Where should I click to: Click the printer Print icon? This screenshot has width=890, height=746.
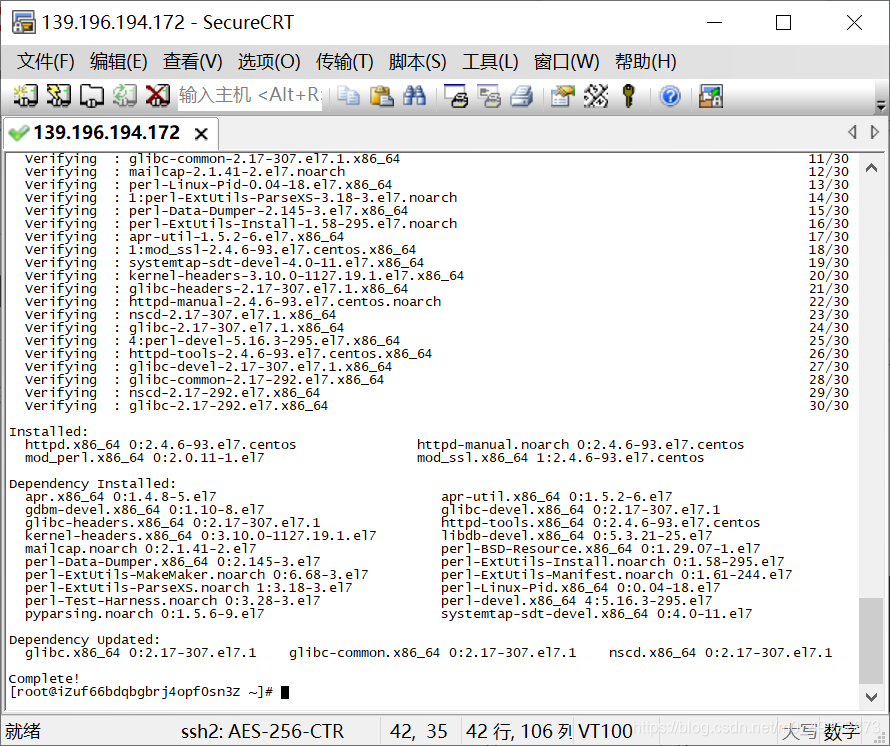click(522, 96)
